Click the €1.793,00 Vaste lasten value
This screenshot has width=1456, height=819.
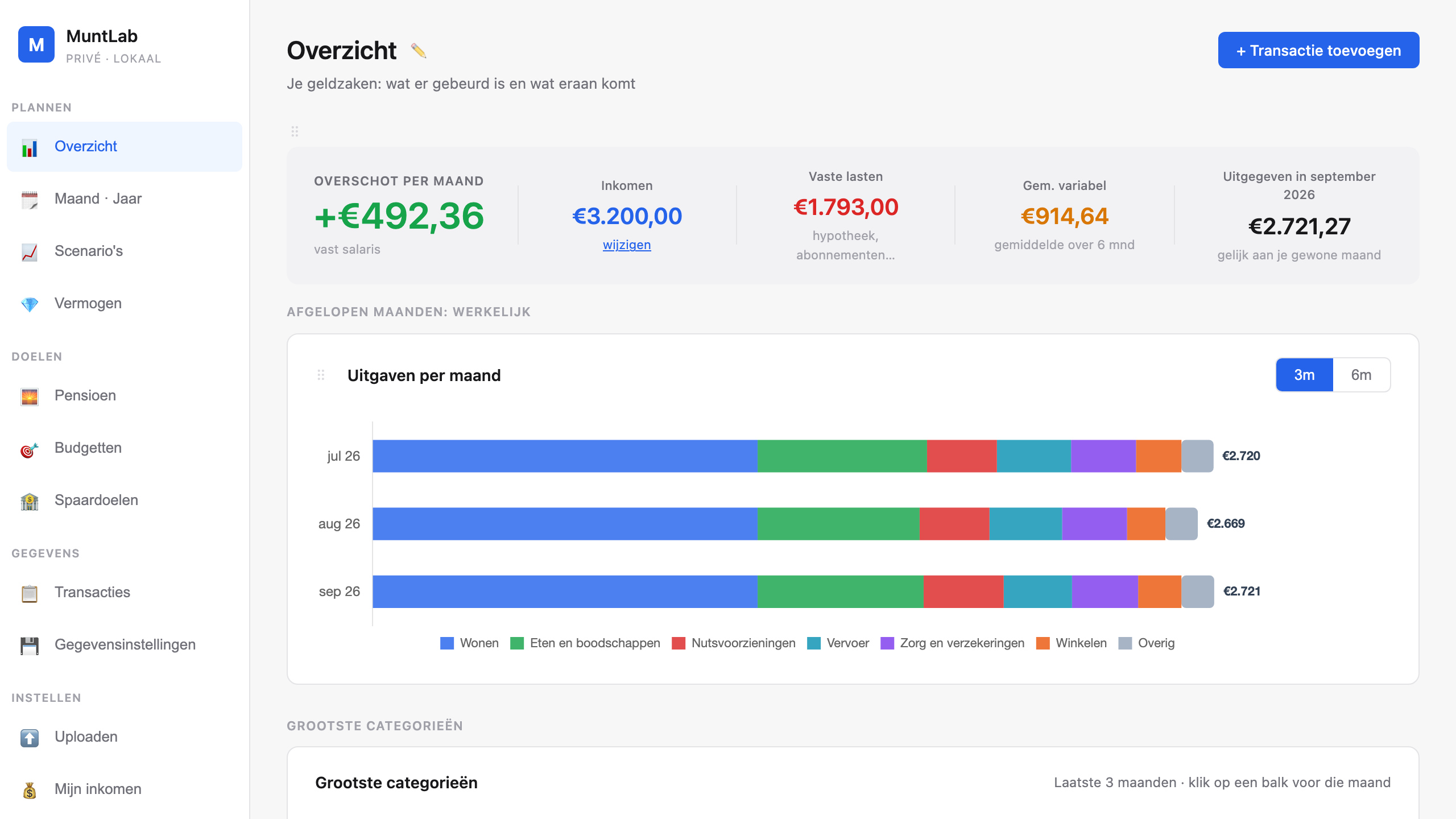pyautogui.click(x=846, y=207)
